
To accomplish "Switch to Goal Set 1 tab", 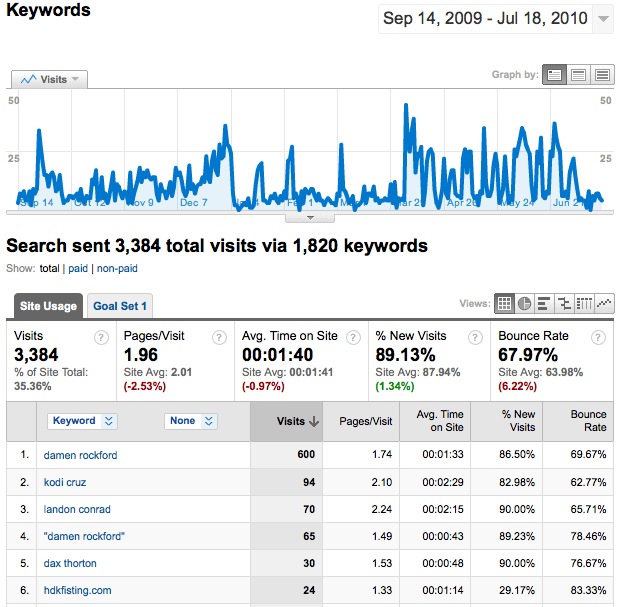I will (x=120, y=306).
